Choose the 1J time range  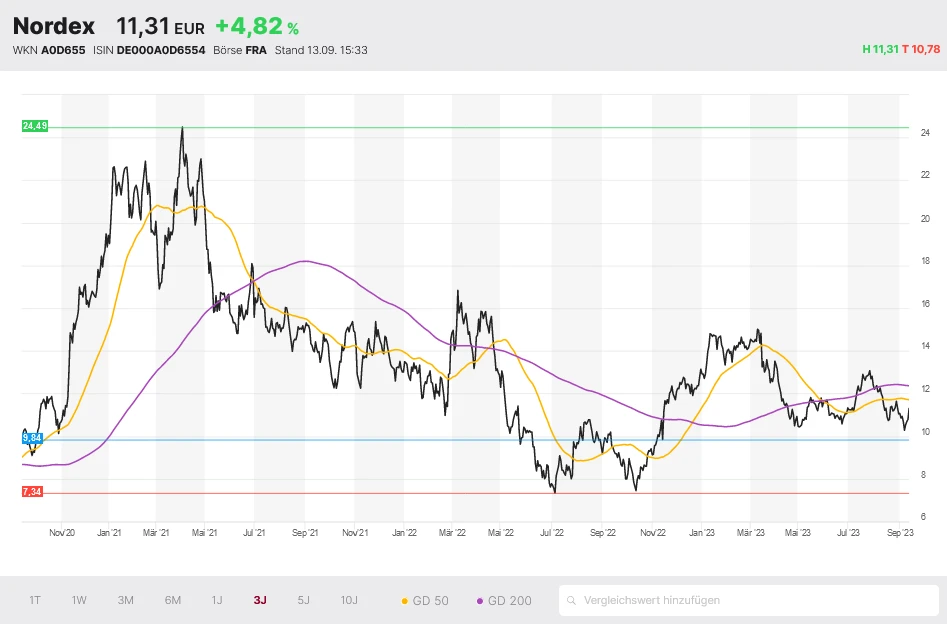(x=217, y=600)
